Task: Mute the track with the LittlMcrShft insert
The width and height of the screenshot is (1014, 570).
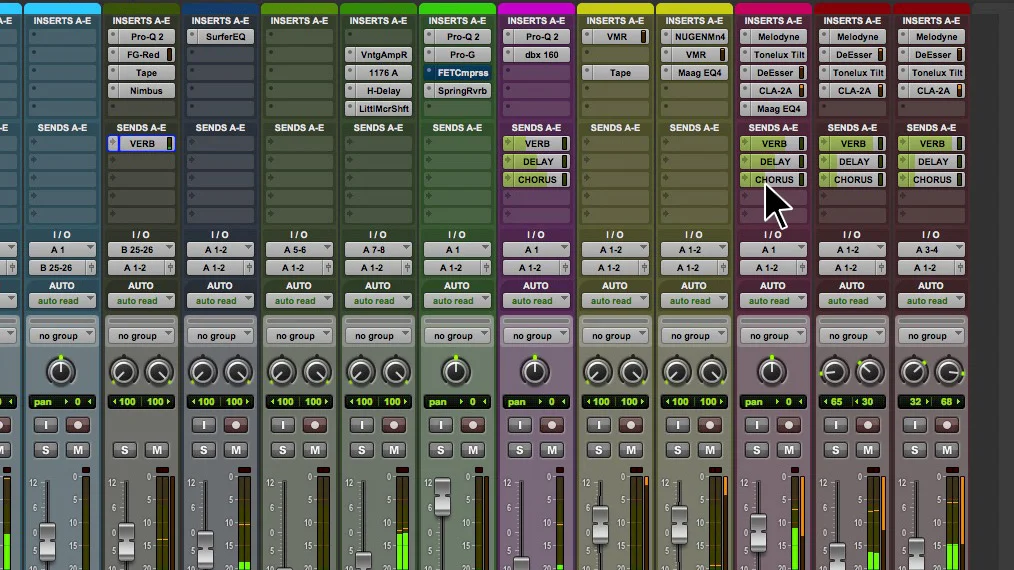Action: click(x=394, y=450)
